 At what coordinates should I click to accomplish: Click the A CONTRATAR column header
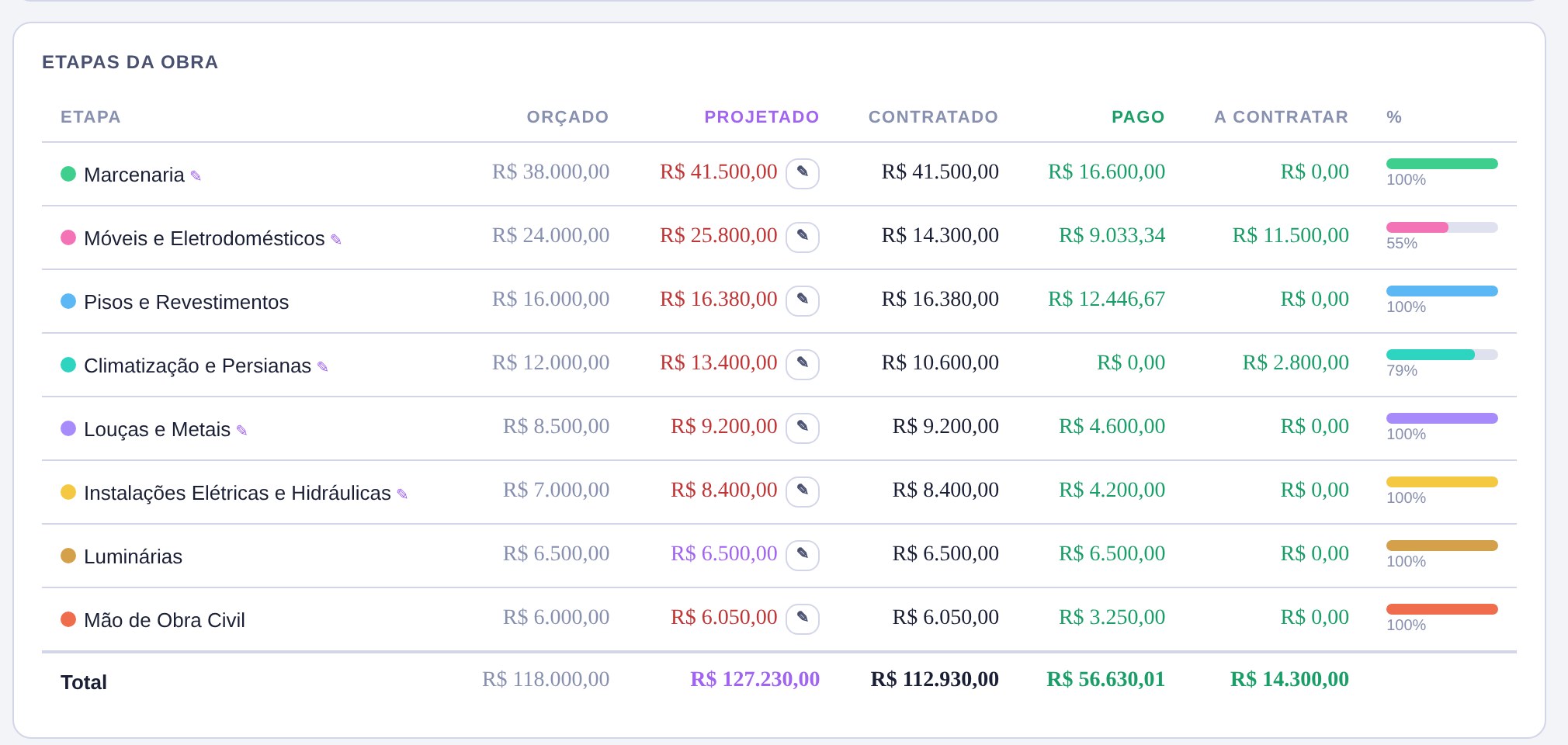(1281, 117)
